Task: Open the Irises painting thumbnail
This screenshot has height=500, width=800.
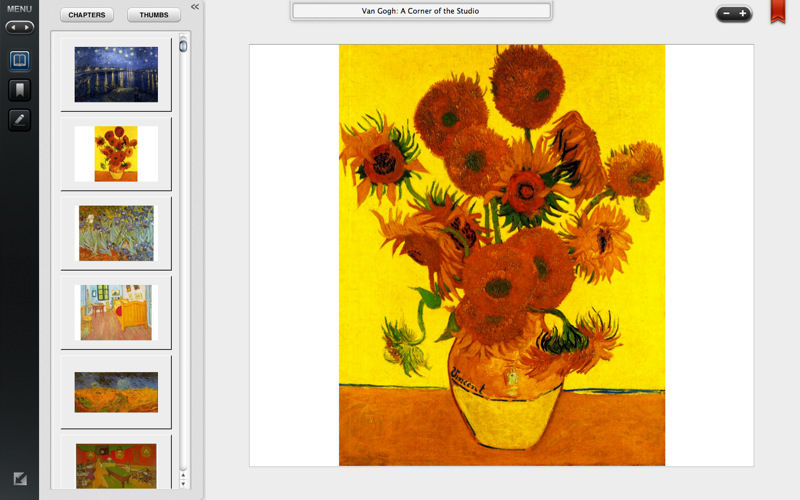Action: coord(116,233)
